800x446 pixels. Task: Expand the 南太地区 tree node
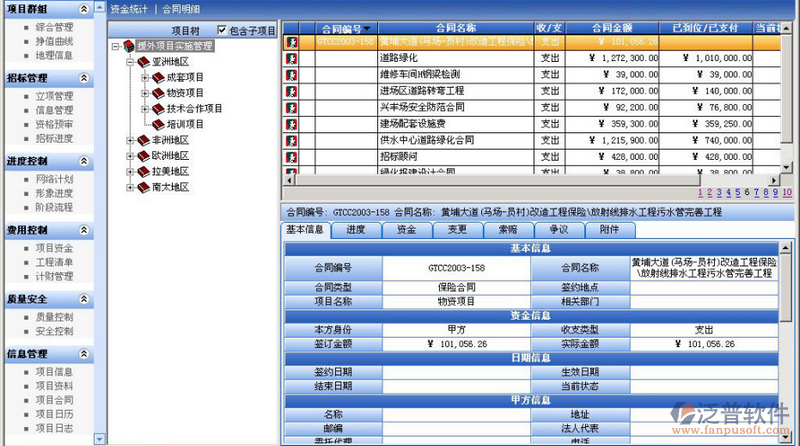(x=130, y=188)
